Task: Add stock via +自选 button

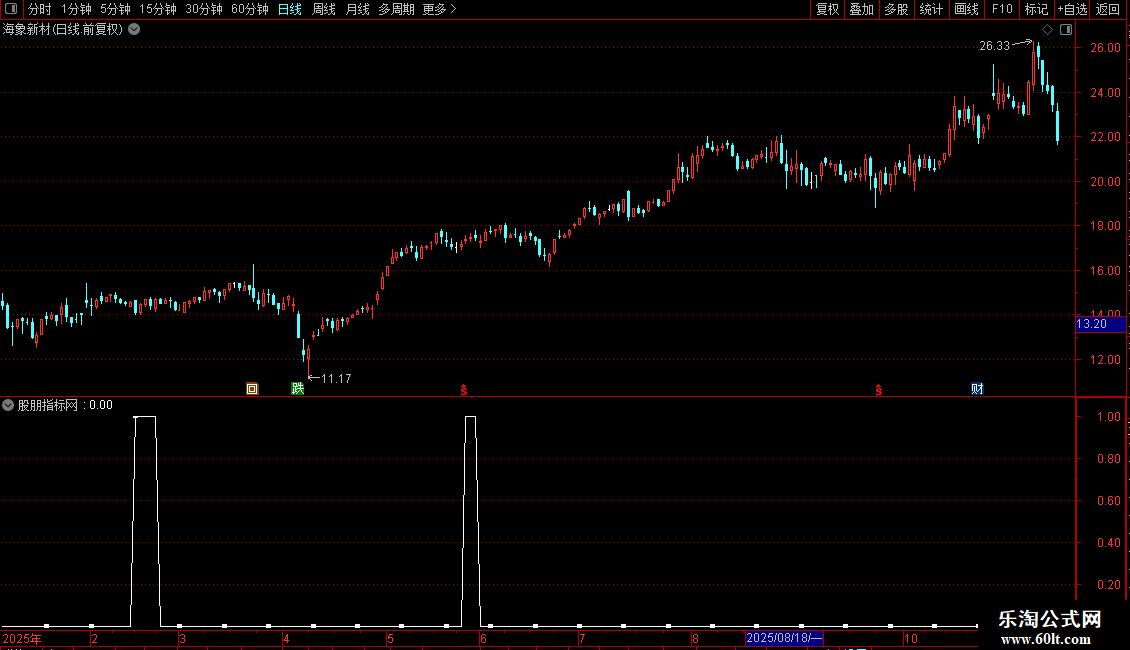Action: pos(1072,9)
